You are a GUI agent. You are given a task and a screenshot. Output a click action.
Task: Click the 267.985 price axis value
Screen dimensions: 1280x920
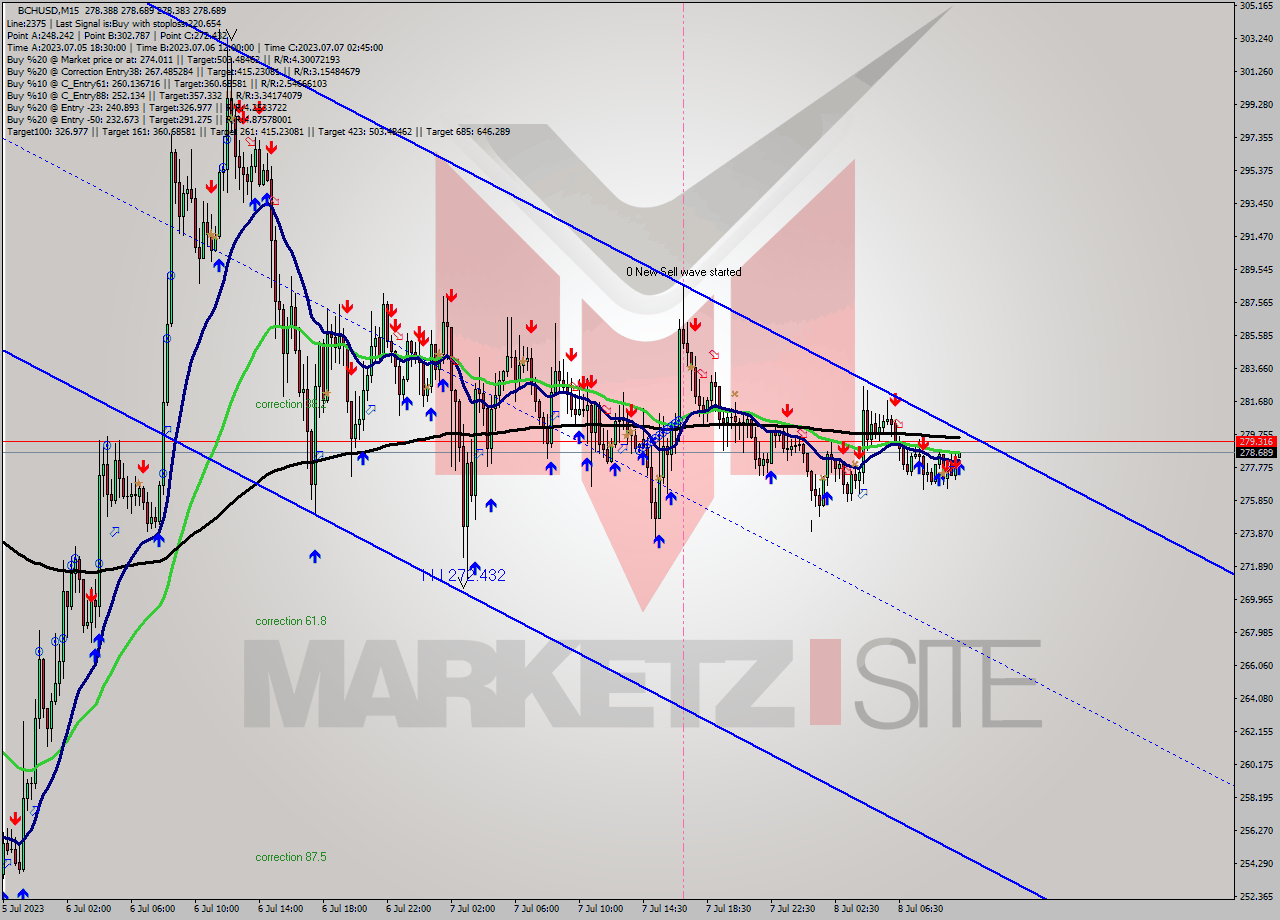coord(1256,633)
